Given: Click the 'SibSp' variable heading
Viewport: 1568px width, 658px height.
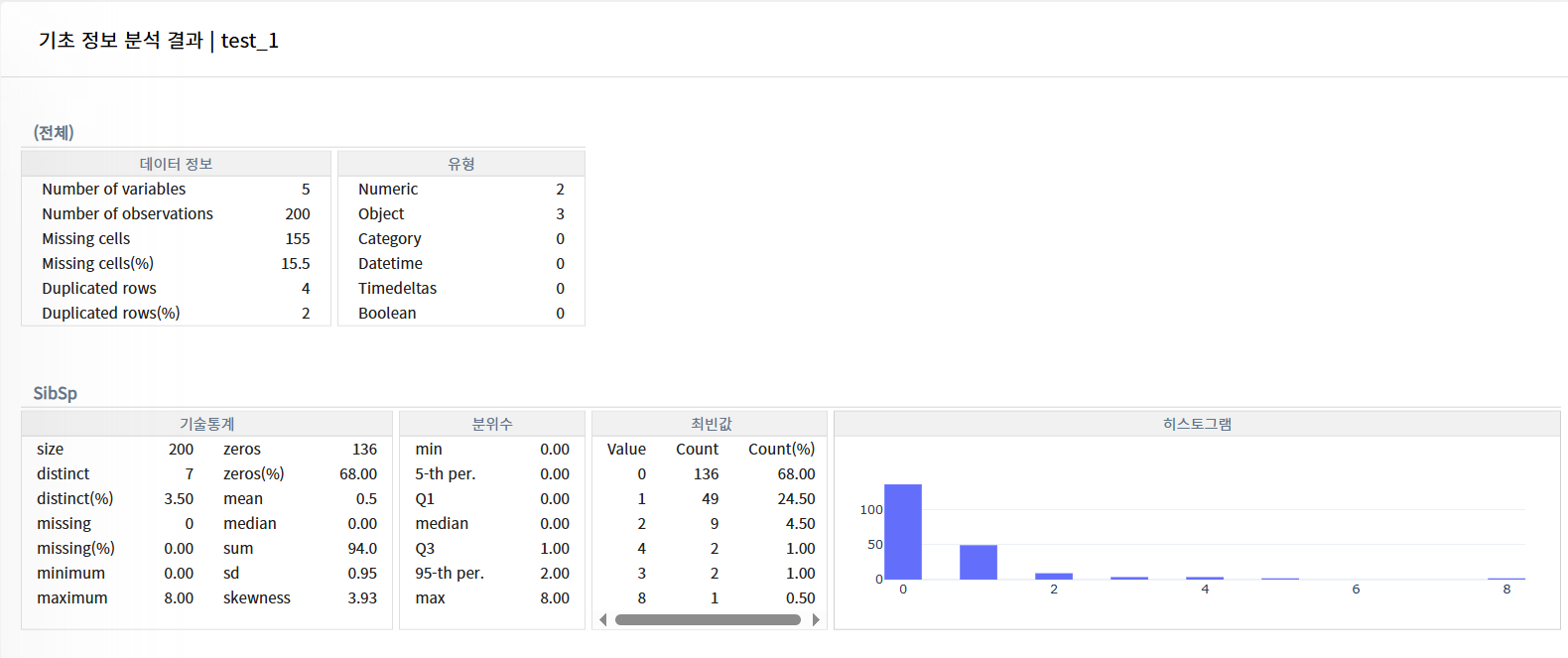Looking at the screenshot, I should (55, 393).
